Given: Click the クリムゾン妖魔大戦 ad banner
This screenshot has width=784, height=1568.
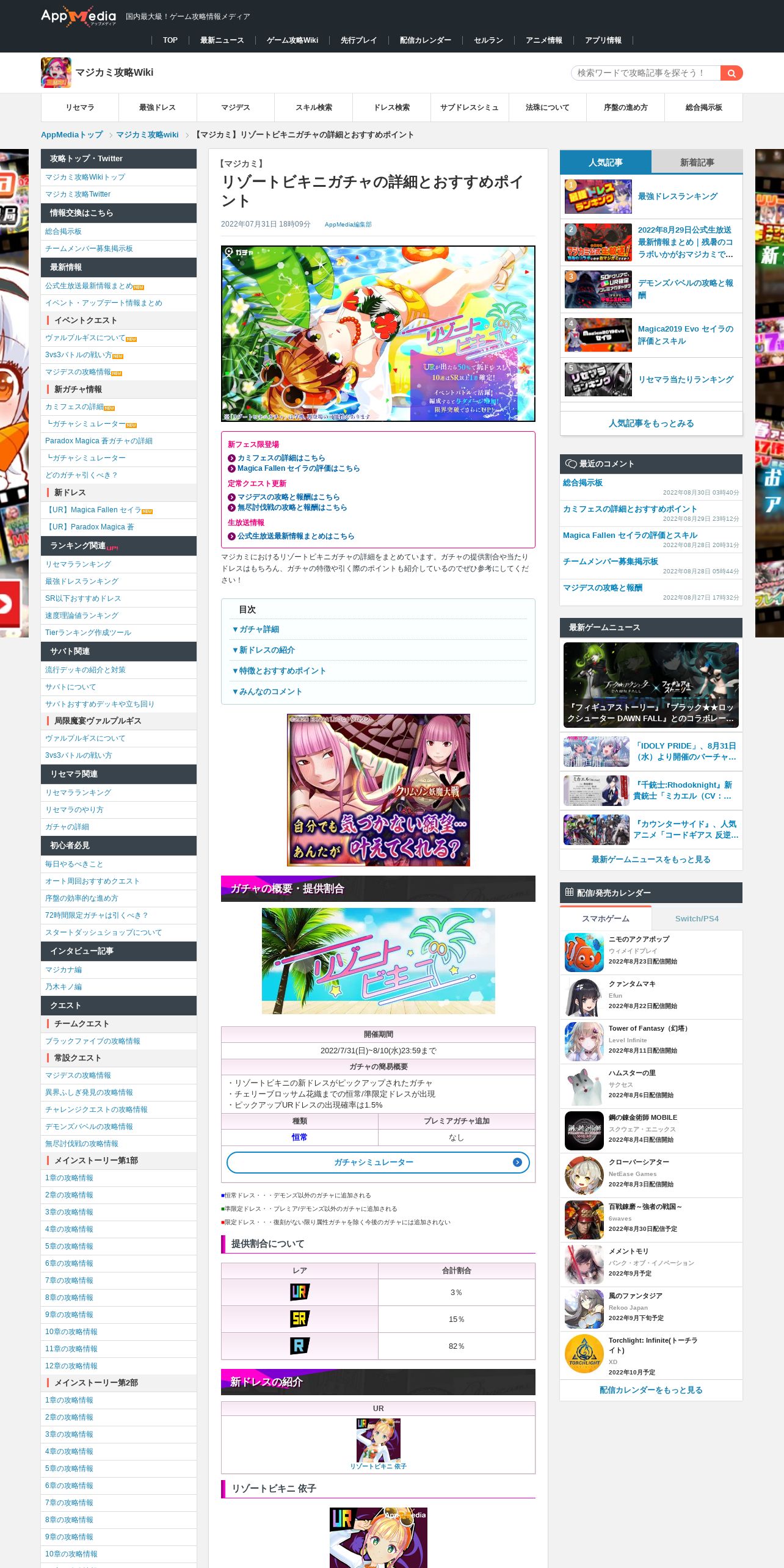Looking at the screenshot, I should pyautogui.click(x=378, y=790).
